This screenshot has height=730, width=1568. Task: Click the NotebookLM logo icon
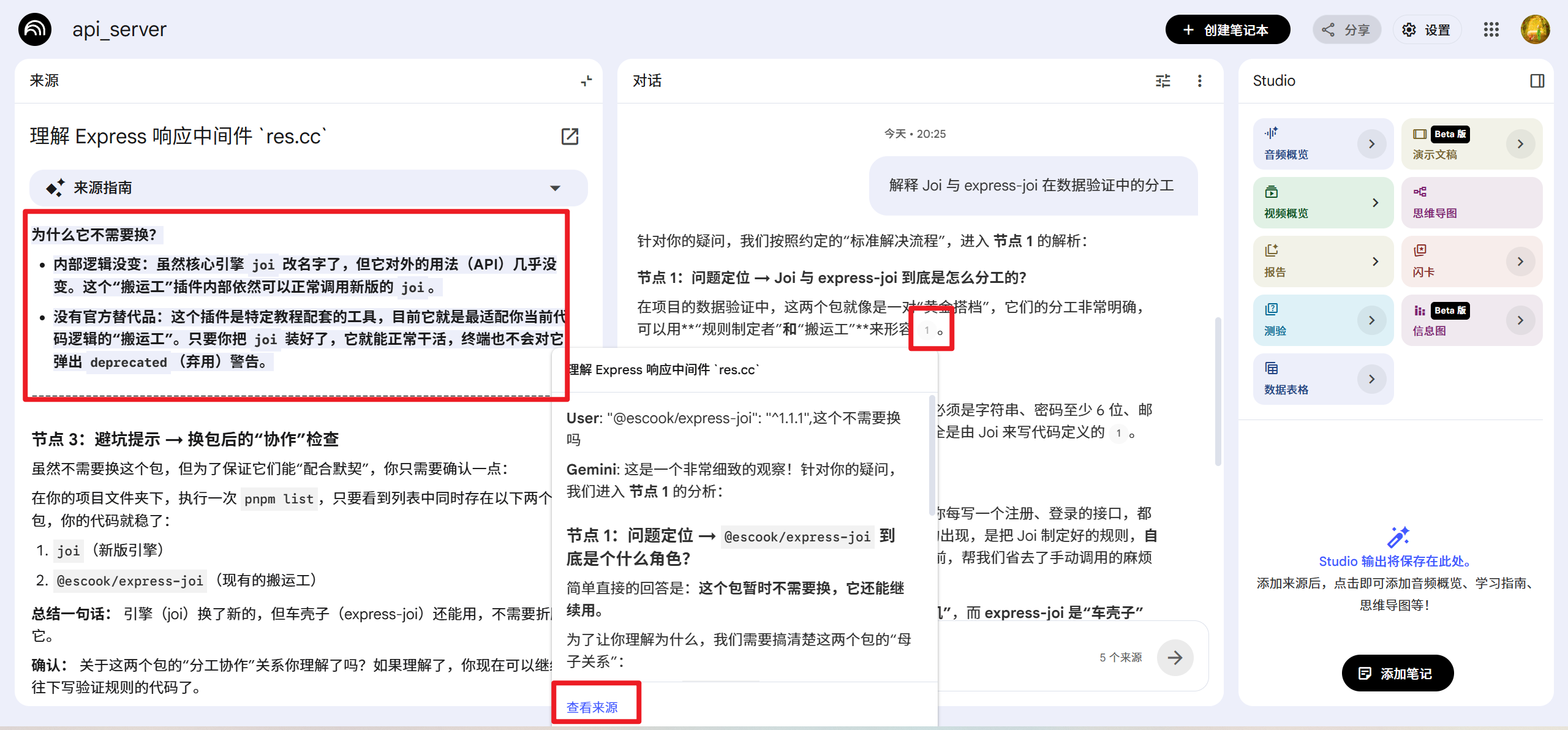(x=35, y=29)
